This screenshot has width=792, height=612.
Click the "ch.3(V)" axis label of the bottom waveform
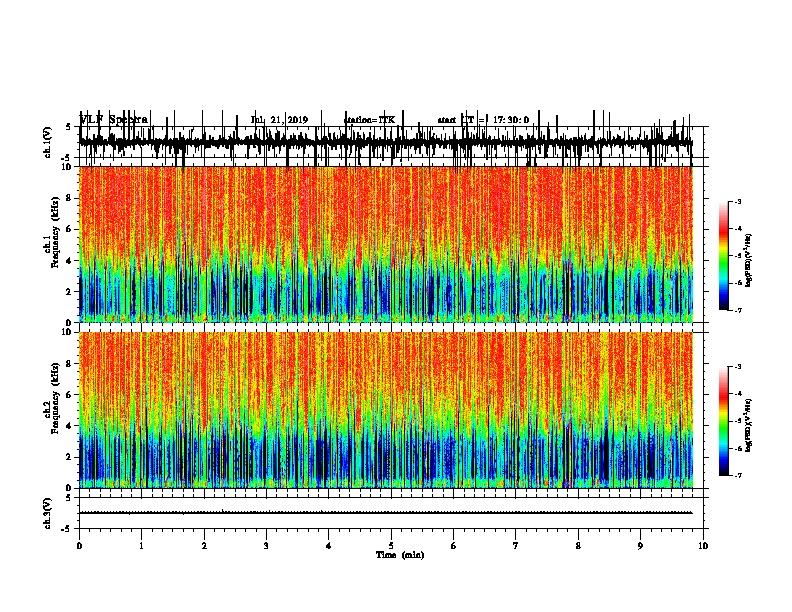48,513
